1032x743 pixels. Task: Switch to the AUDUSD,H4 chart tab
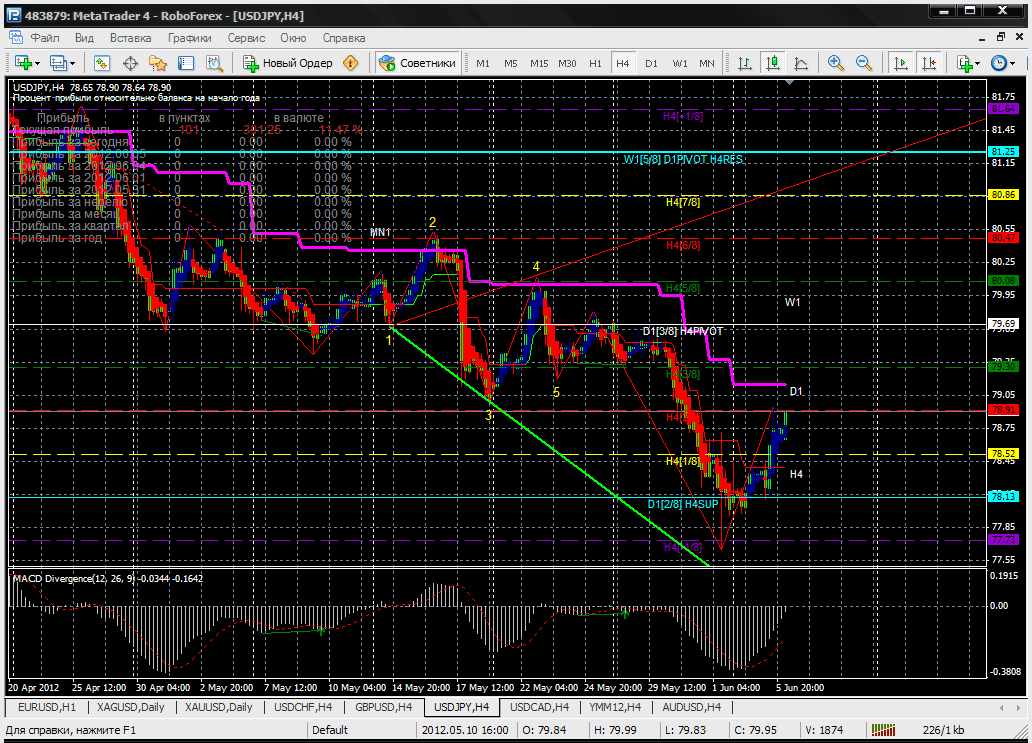click(691, 707)
